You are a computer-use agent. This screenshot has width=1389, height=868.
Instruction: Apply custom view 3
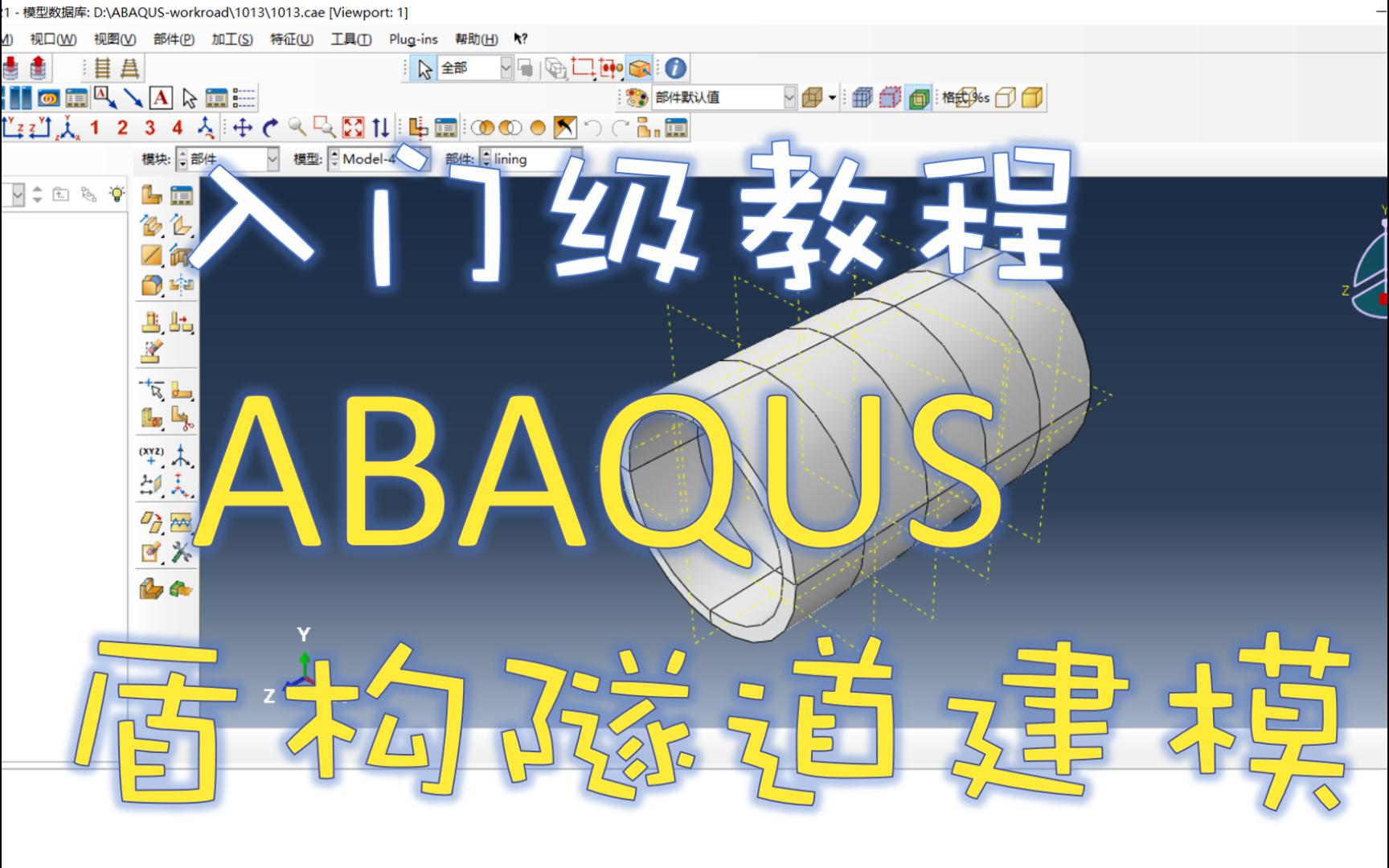(150, 128)
